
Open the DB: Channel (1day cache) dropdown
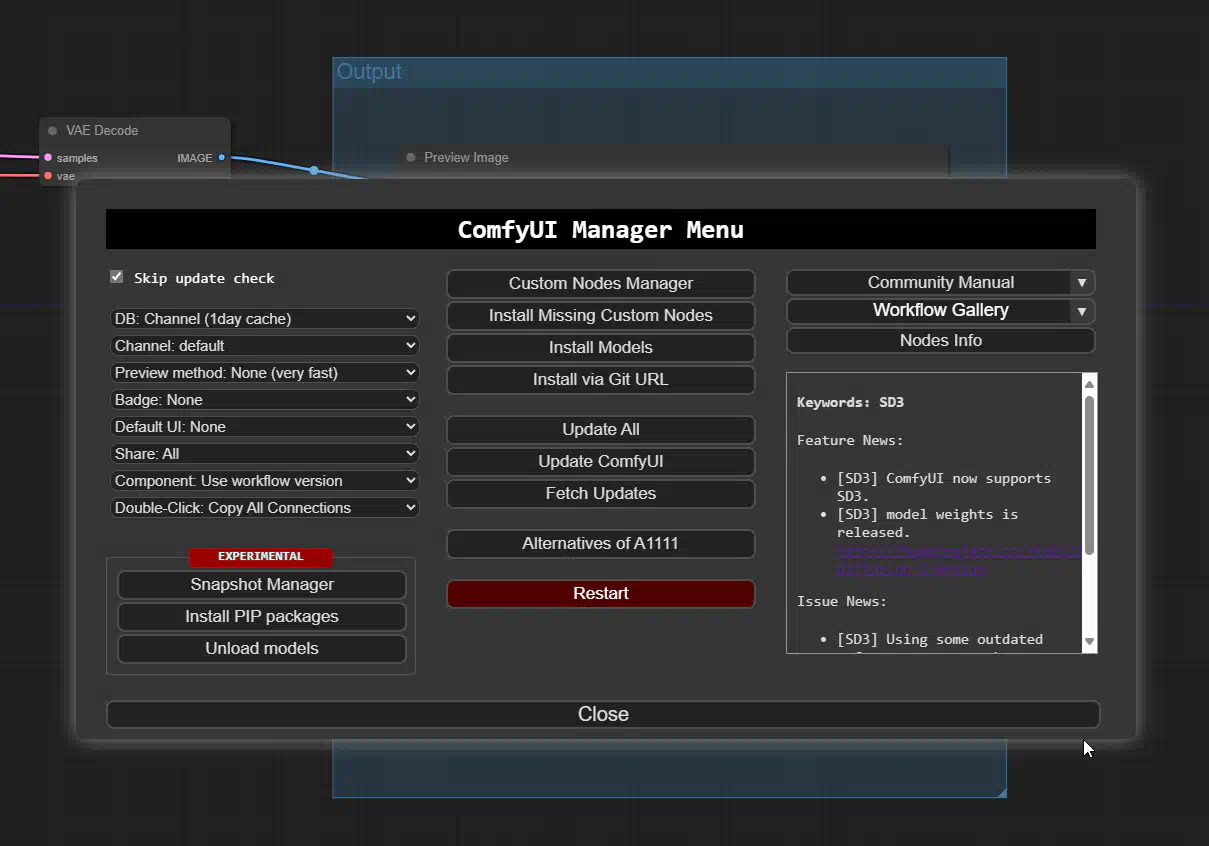265,319
